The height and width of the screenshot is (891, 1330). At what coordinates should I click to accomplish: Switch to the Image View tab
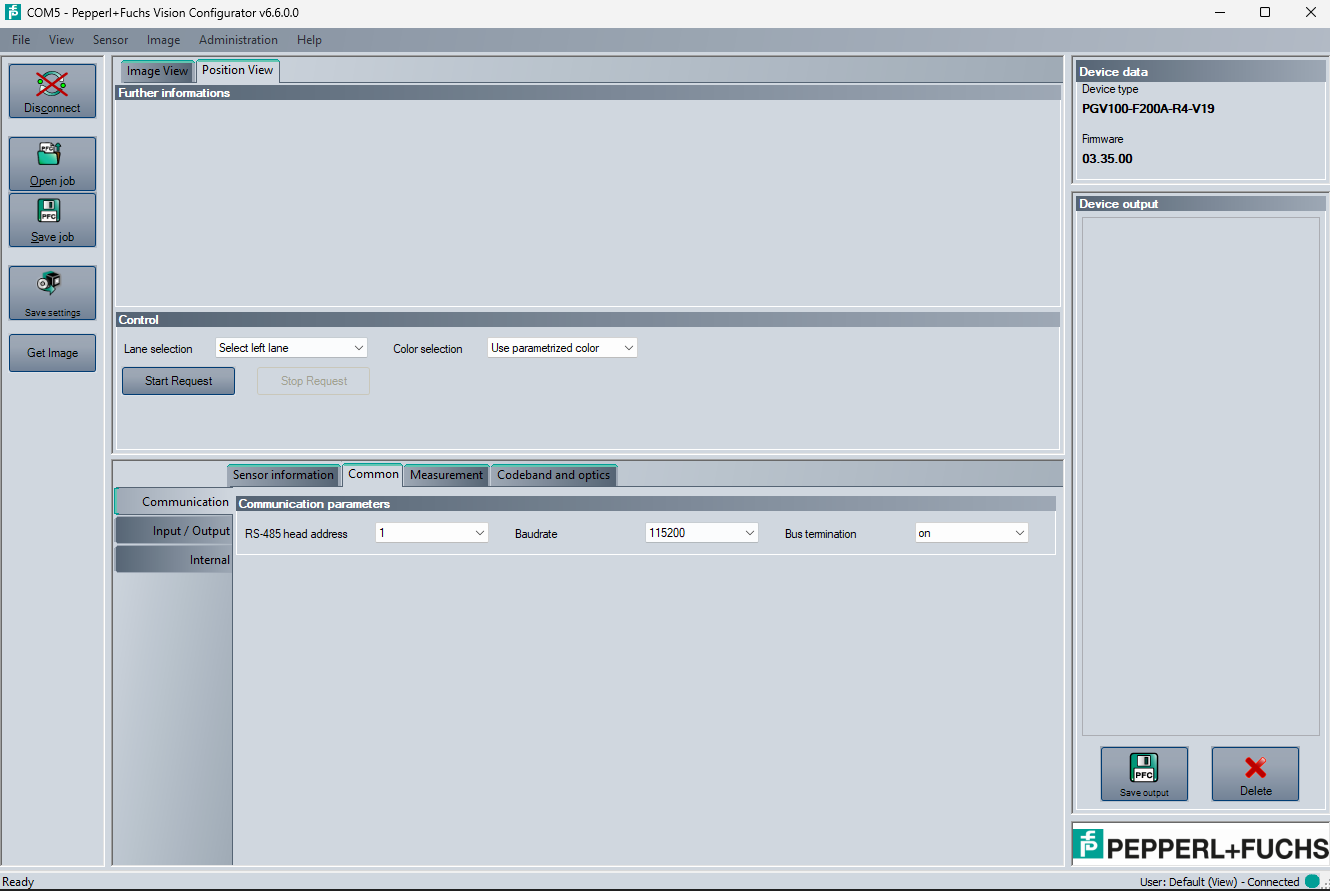(157, 71)
